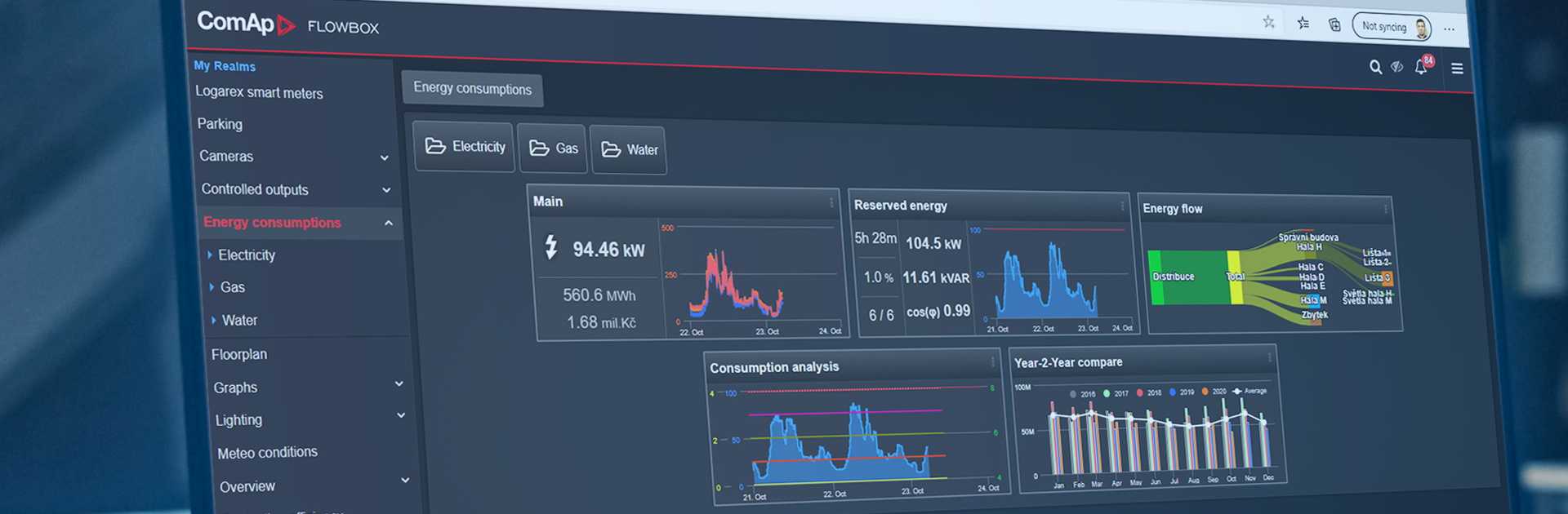Click the 11.61 kVAR value
This screenshot has height=514, width=1568.
click(x=936, y=278)
